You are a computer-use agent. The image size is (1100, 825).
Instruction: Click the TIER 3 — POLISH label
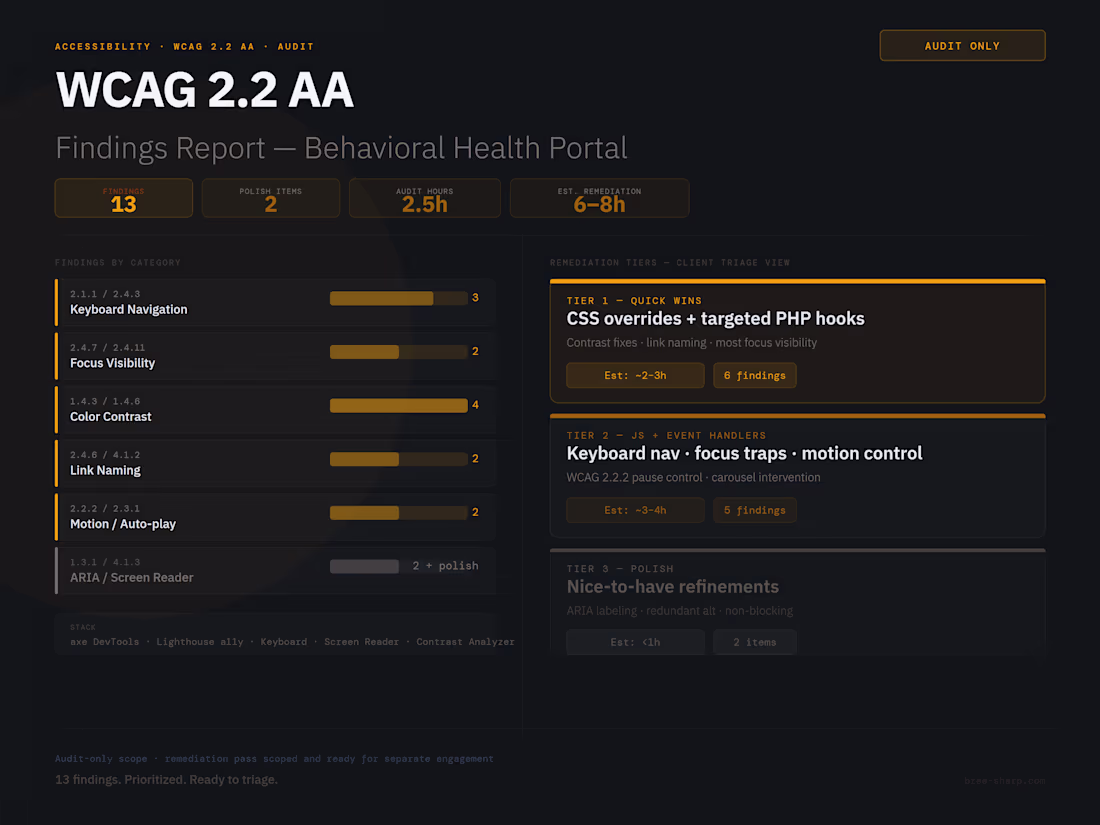[x=620, y=568]
